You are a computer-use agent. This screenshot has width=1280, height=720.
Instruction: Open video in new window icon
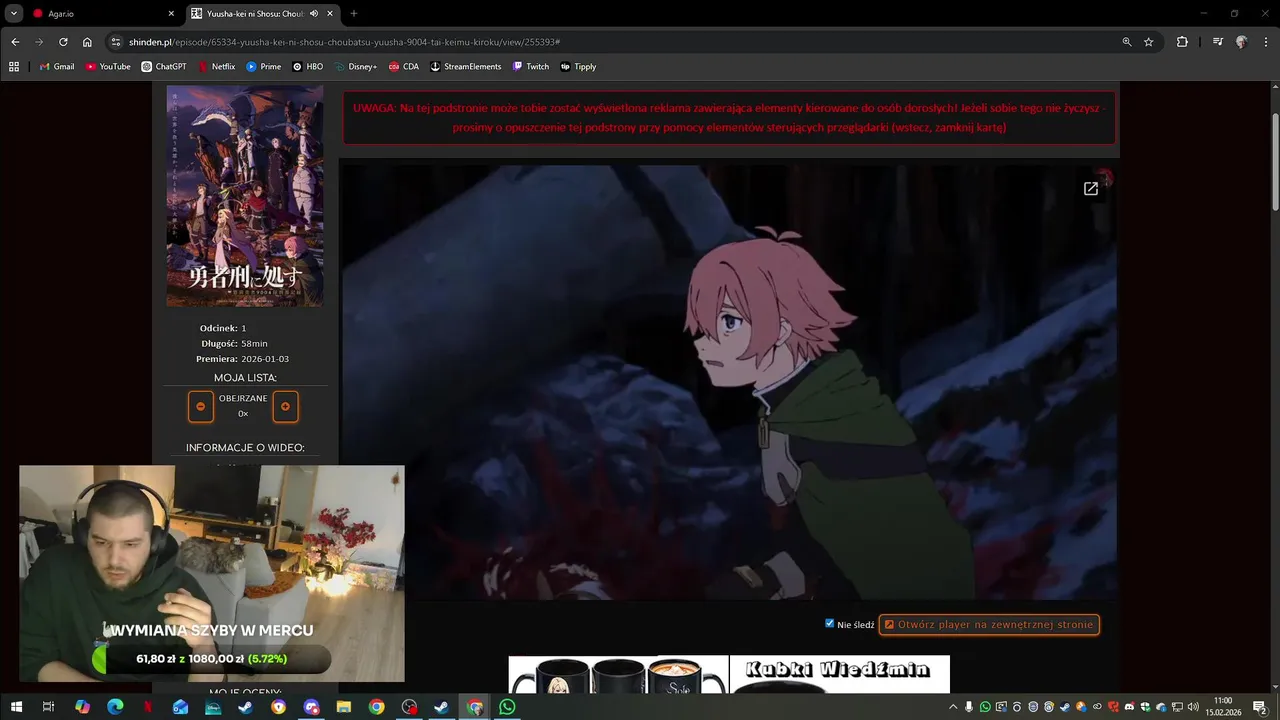(1091, 188)
